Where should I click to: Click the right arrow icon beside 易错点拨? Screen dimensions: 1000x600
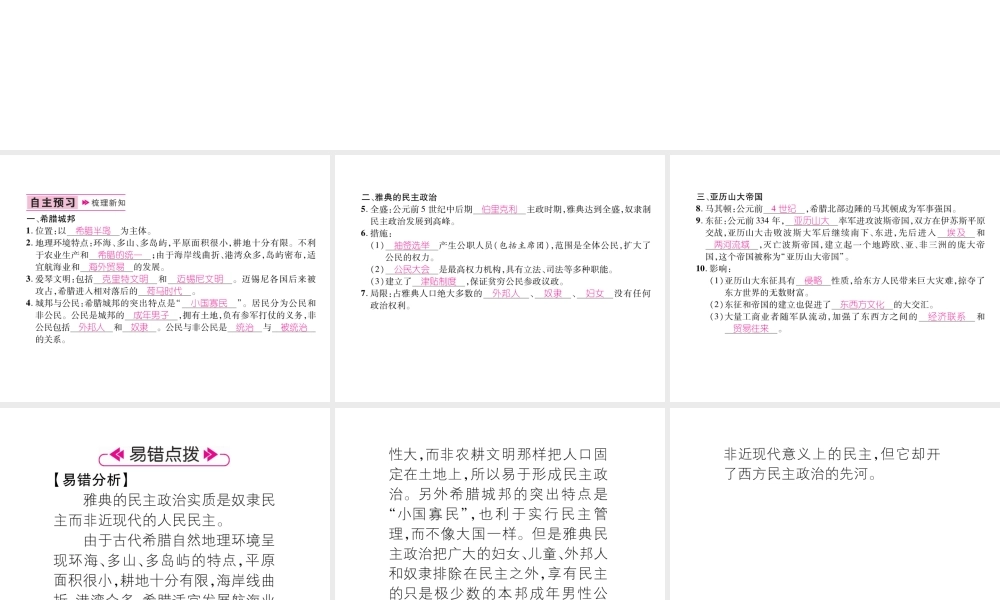coord(212,455)
